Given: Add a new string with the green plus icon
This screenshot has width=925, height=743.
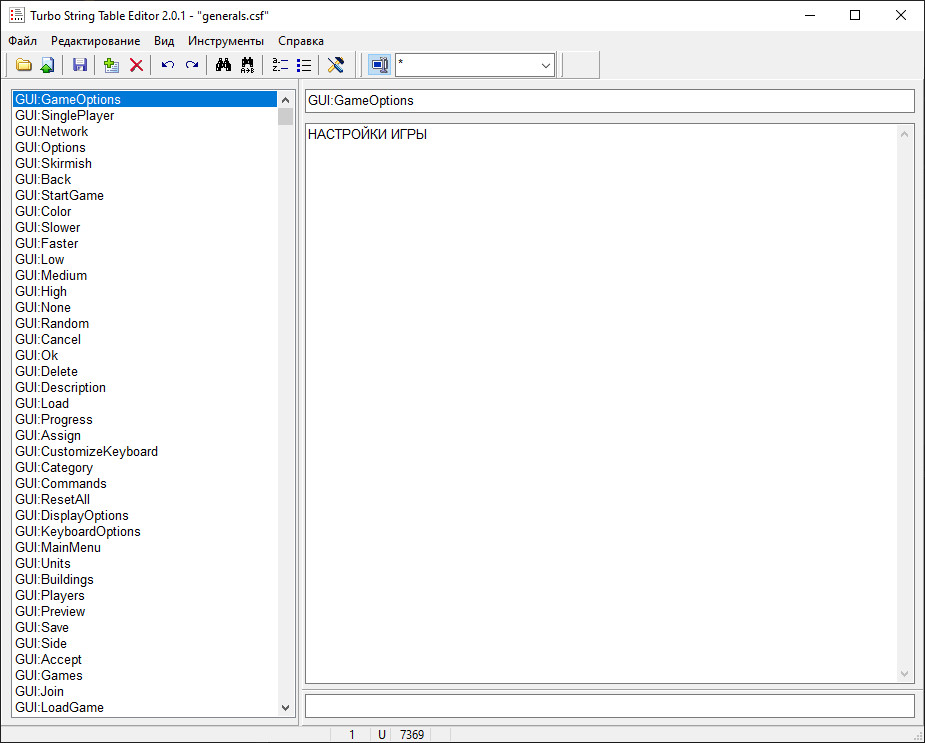Looking at the screenshot, I should click(x=111, y=65).
